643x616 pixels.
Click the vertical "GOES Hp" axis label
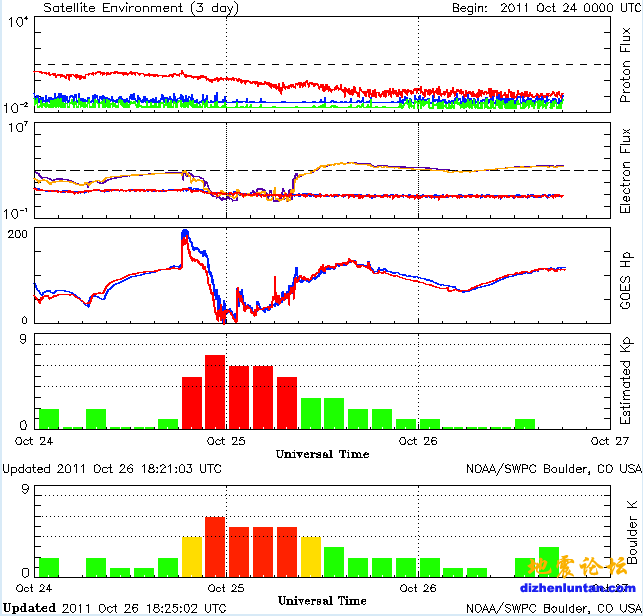[x=625, y=277]
